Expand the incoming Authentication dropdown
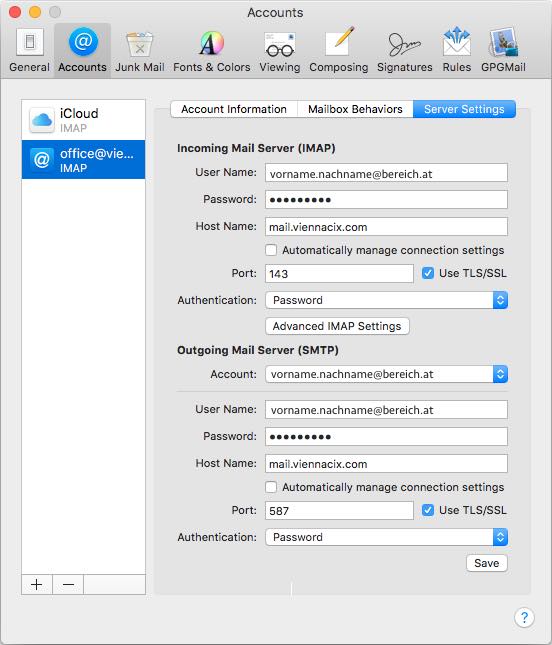This screenshot has height=645, width=552. [x=386, y=300]
